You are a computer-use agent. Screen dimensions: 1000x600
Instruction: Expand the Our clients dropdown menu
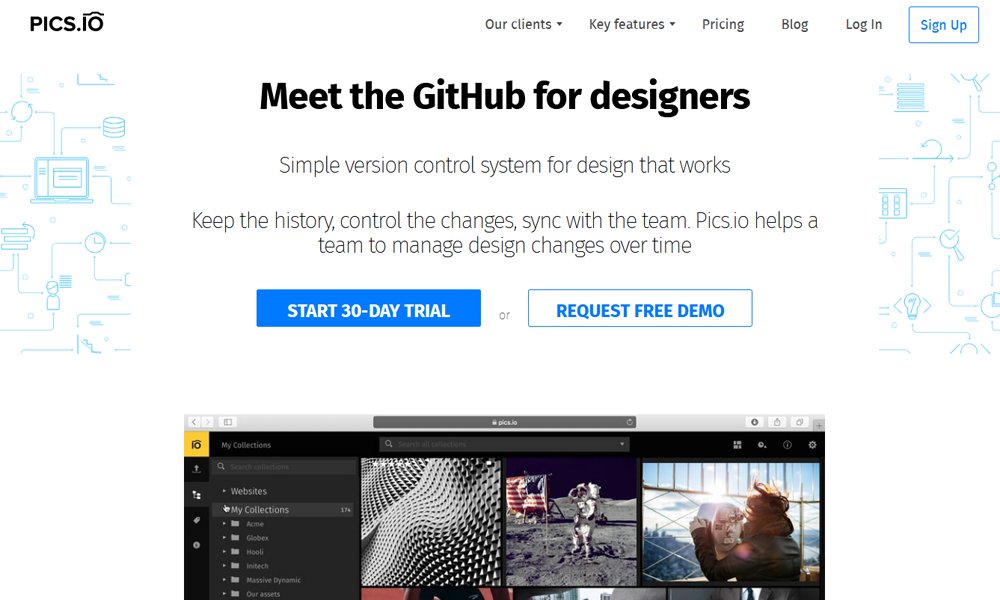pos(524,24)
